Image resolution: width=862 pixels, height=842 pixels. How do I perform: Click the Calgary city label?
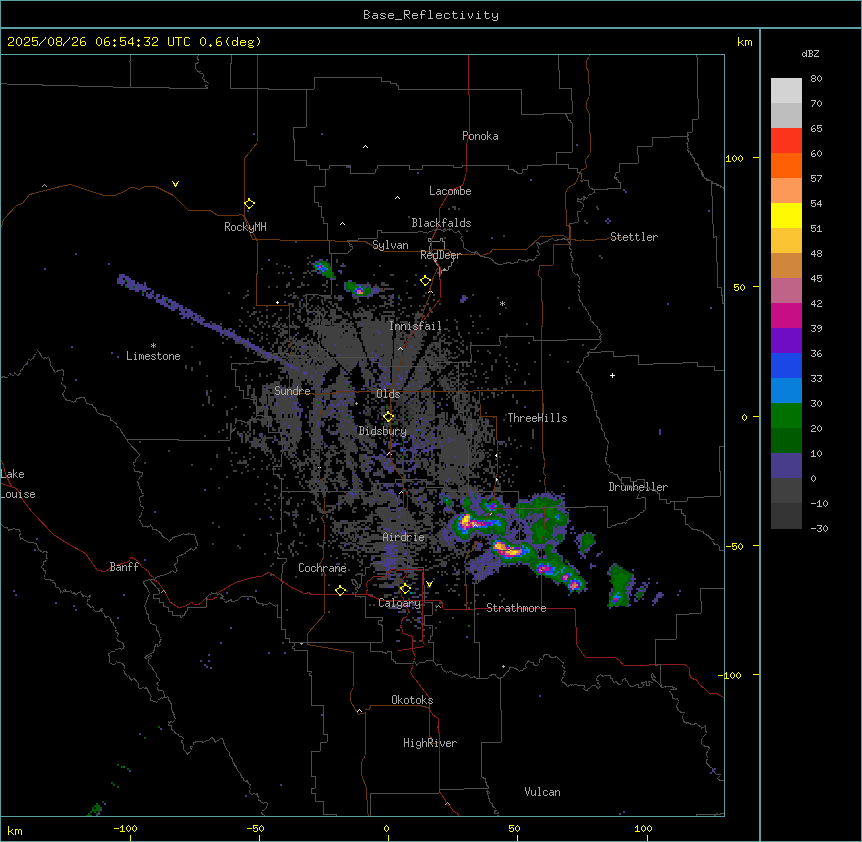click(399, 603)
